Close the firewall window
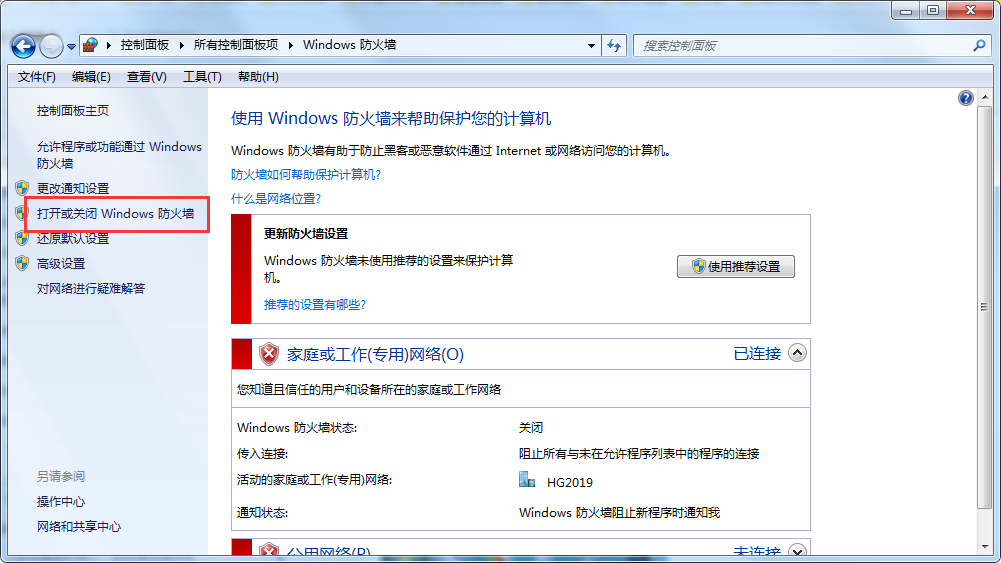The height and width of the screenshot is (563, 1001). pos(970,10)
